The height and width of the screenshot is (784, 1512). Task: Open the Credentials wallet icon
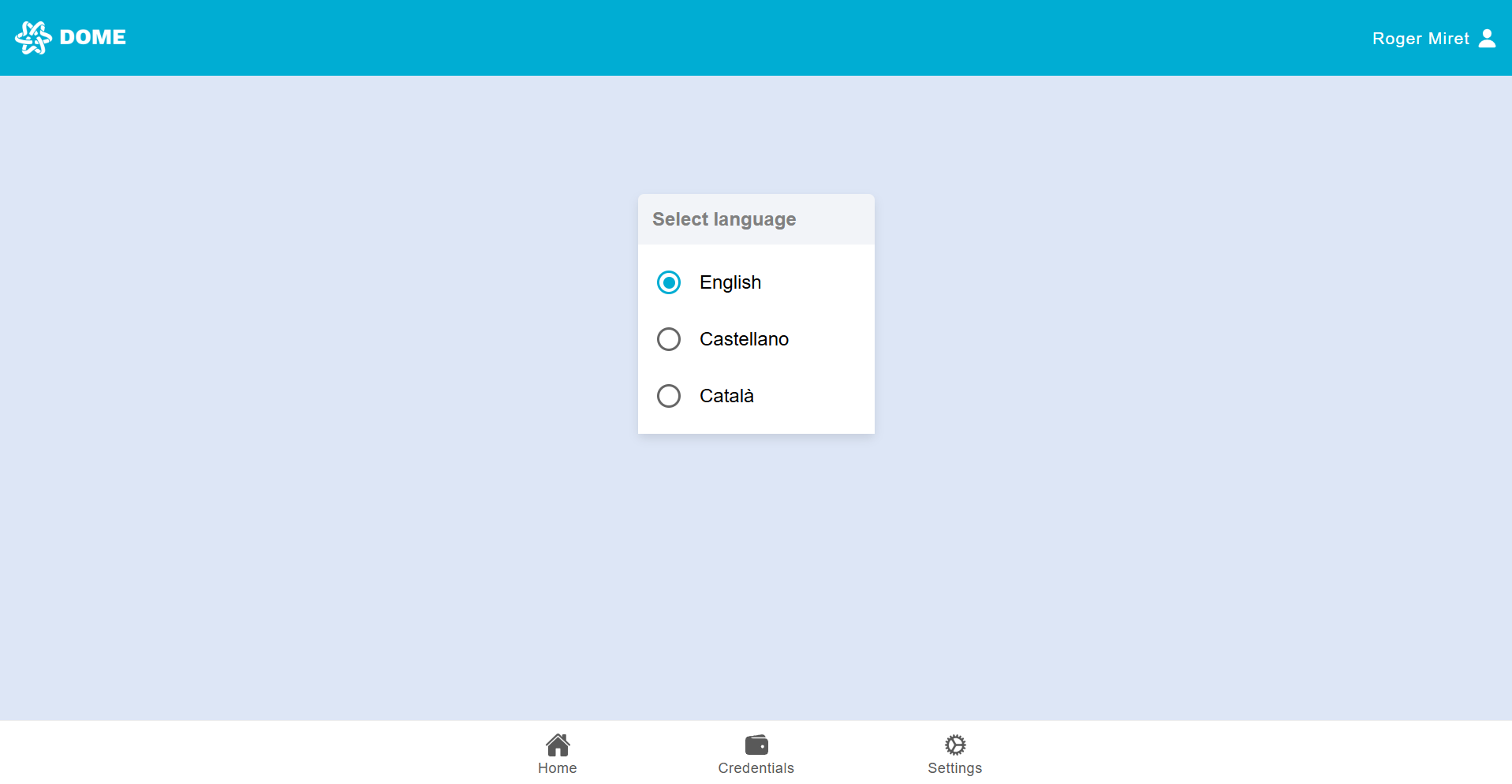756,745
